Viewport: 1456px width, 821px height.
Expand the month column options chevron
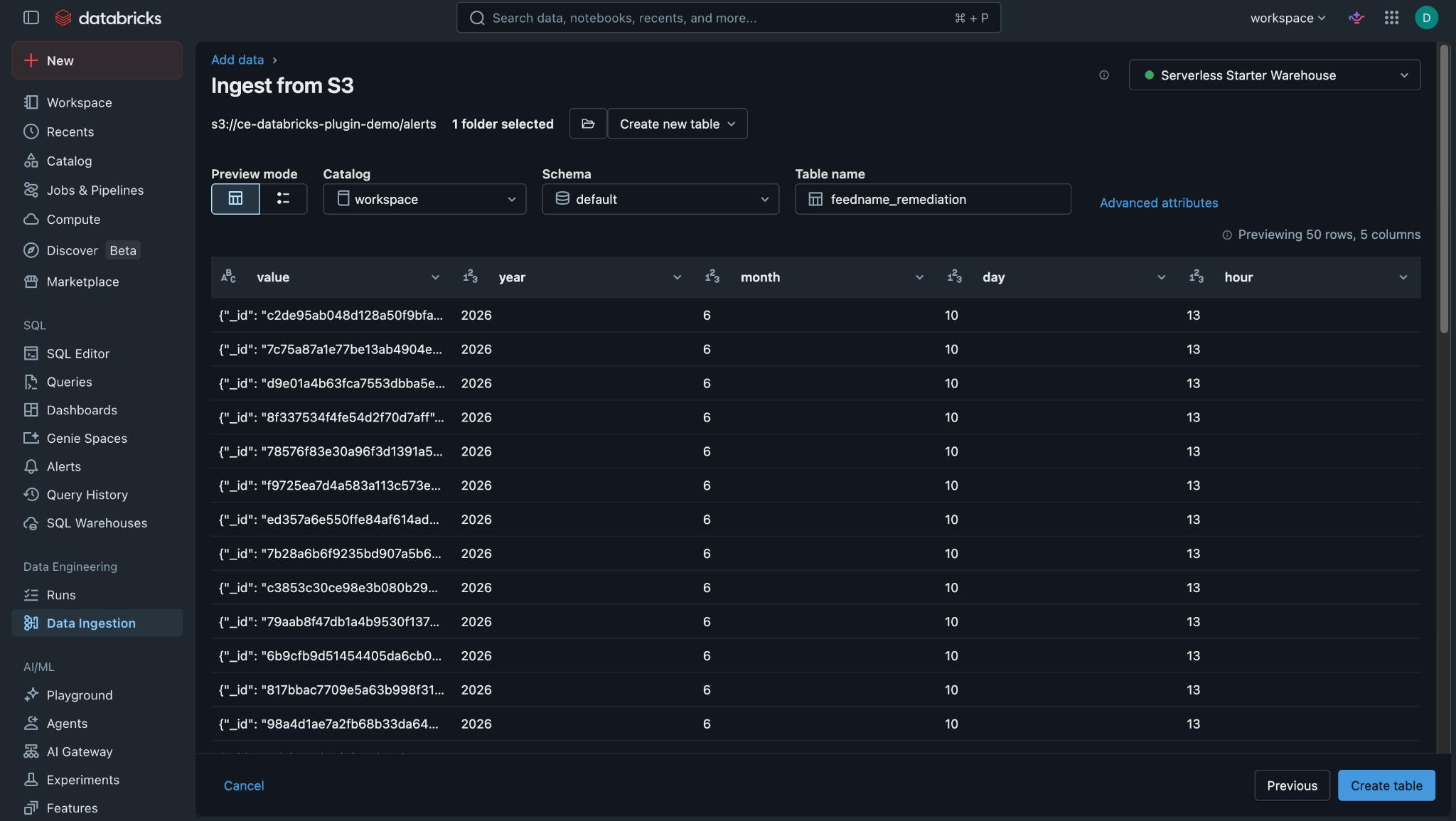tap(919, 277)
